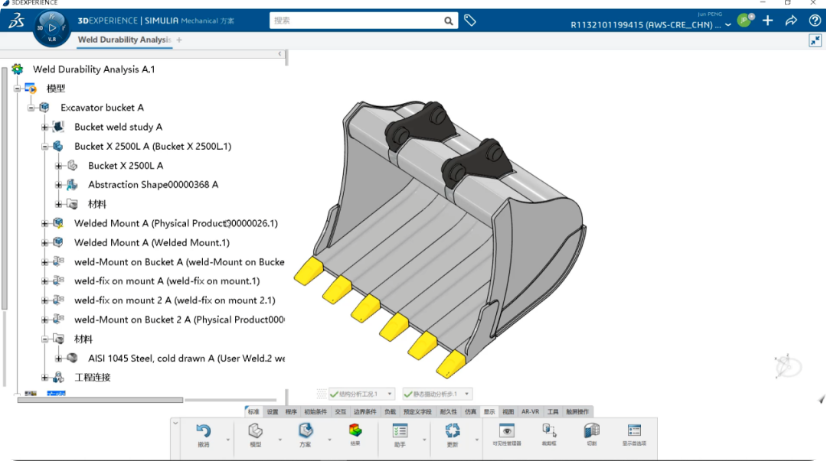This screenshot has width=826, height=461.
Task: Click the user profile avatar icon
Action: 745,21
